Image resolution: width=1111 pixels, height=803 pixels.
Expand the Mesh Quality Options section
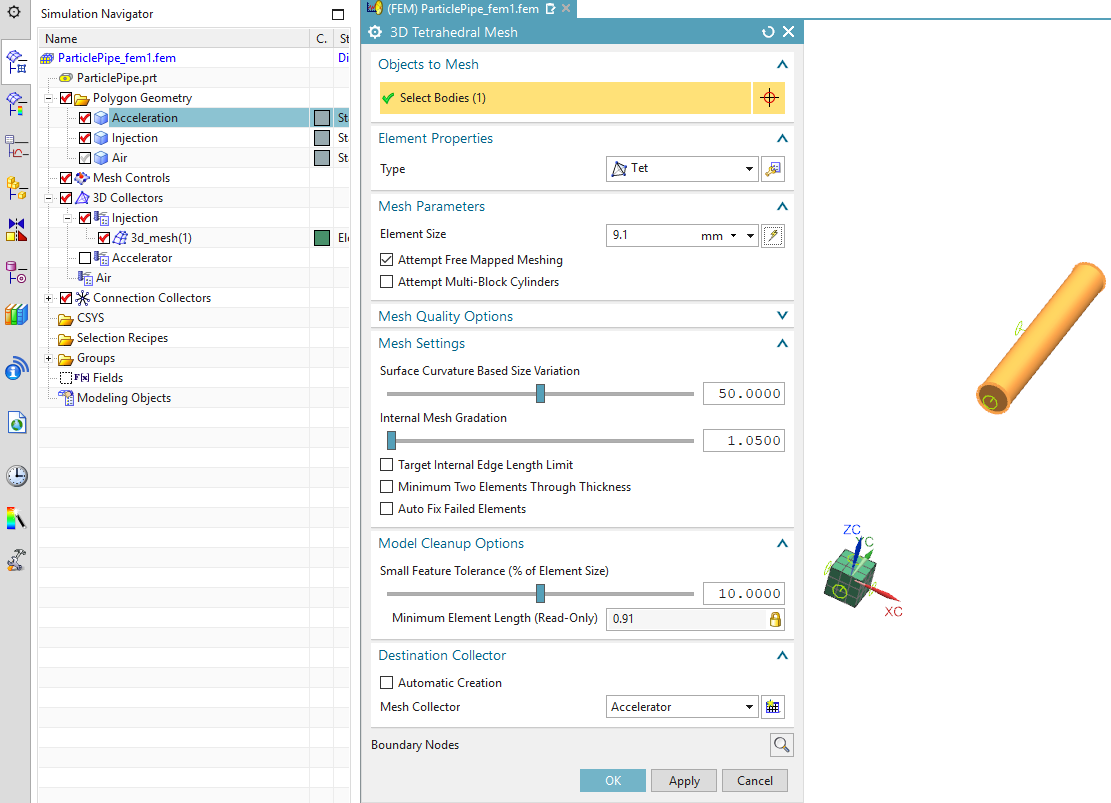click(782, 316)
